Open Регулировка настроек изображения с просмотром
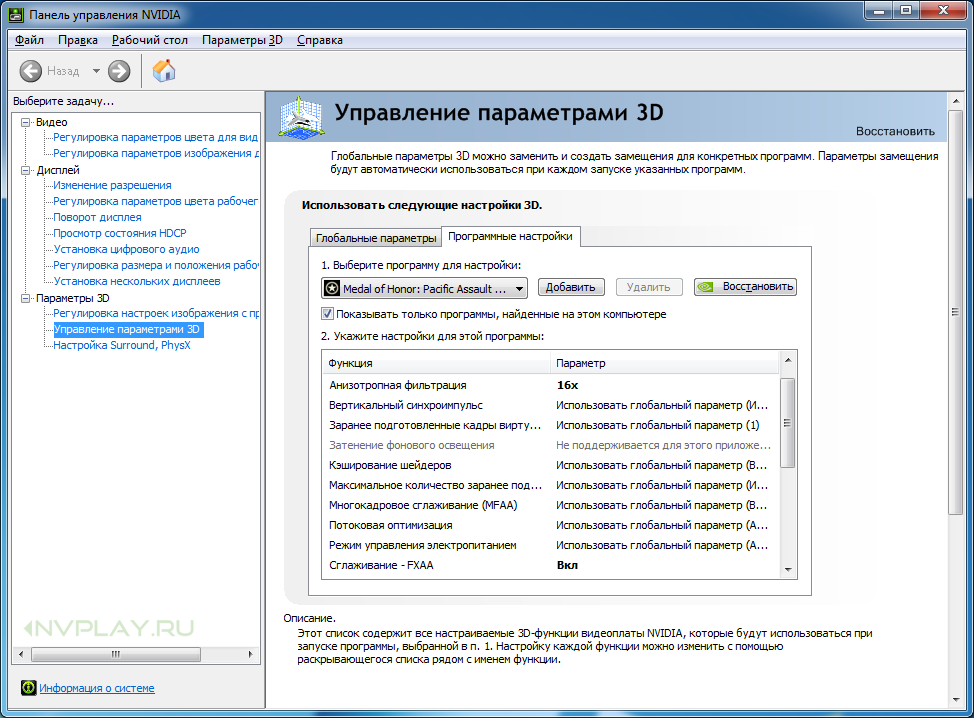This screenshot has width=974, height=718. click(156, 313)
